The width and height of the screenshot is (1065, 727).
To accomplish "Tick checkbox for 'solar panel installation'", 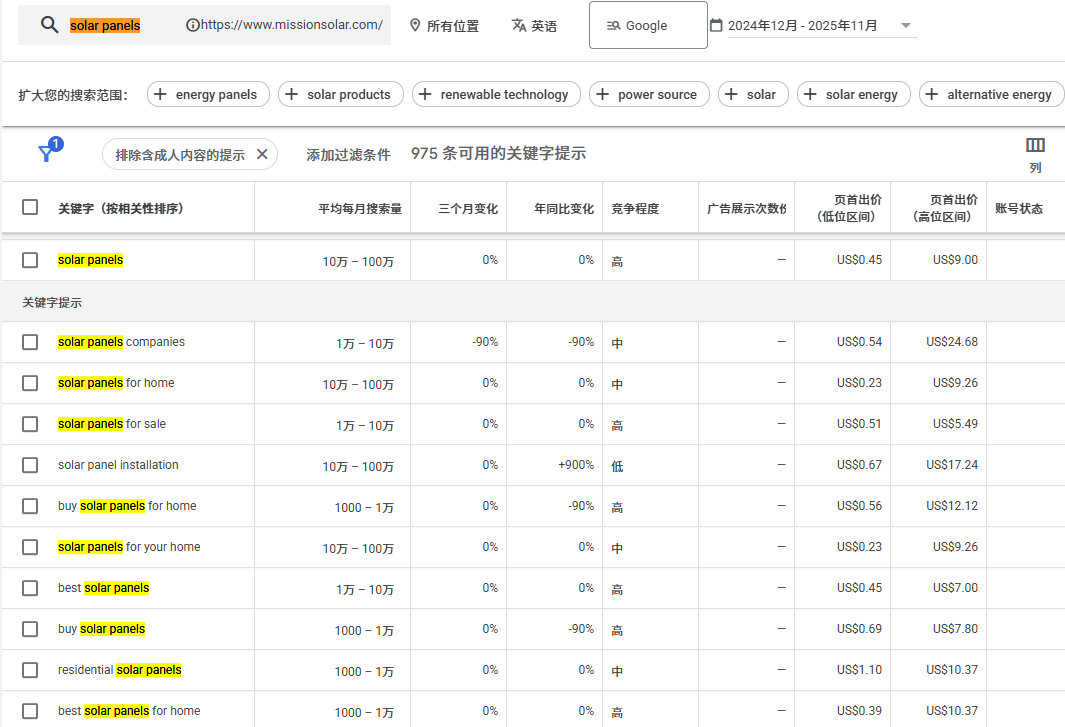I will coord(30,465).
